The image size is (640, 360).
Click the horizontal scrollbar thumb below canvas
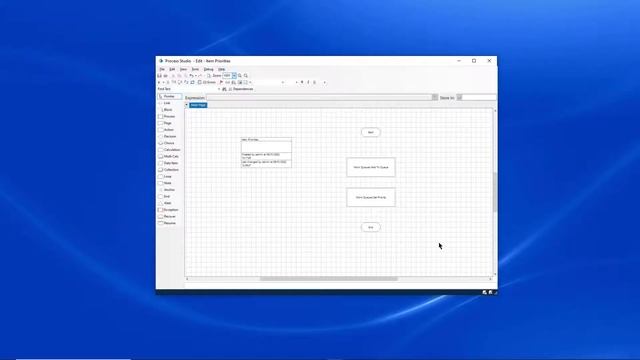[x=329, y=279]
